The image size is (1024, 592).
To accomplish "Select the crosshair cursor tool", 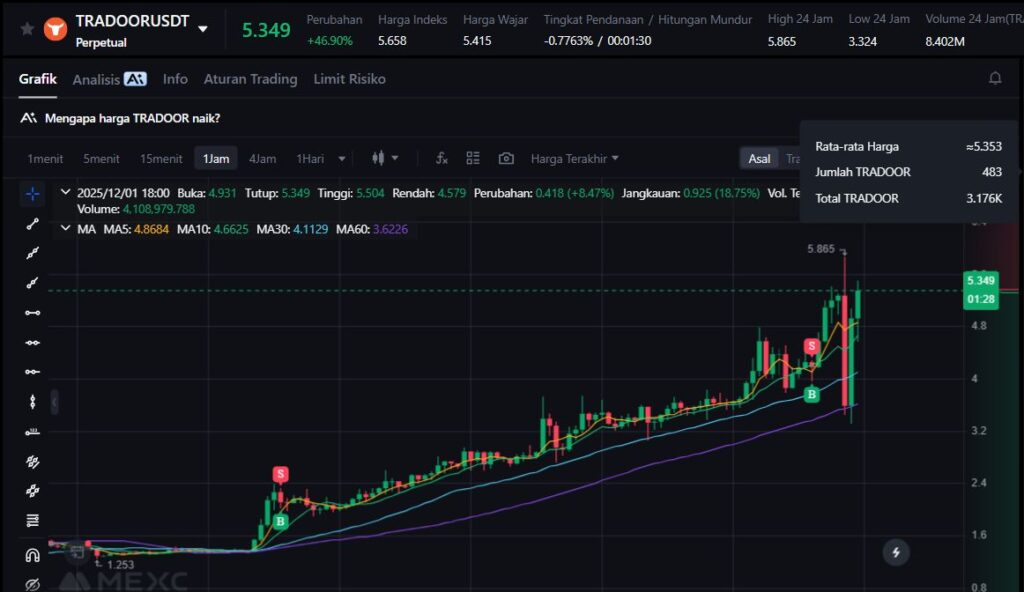I will [33, 194].
